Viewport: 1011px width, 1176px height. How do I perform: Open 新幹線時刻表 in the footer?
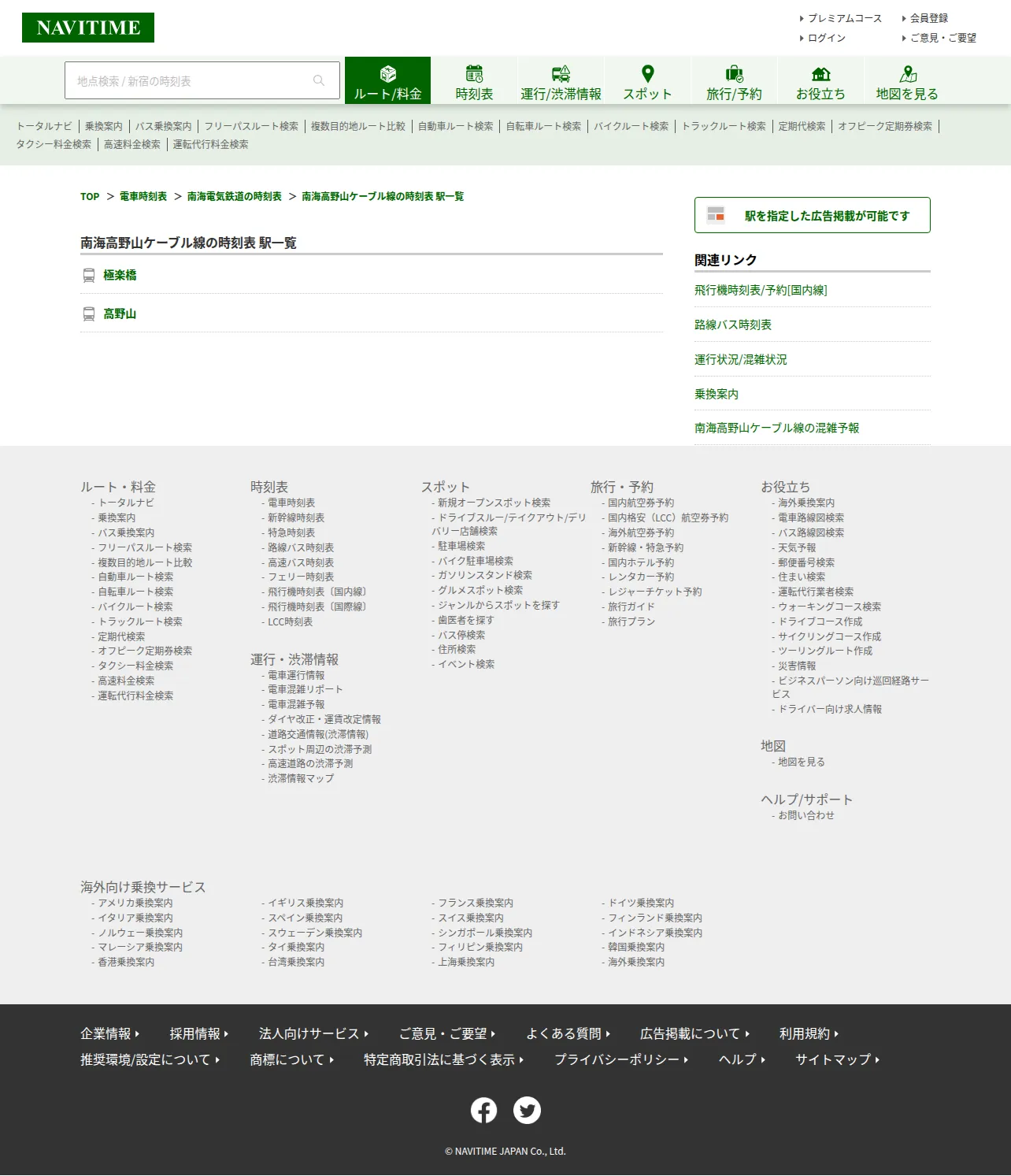point(296,518)
